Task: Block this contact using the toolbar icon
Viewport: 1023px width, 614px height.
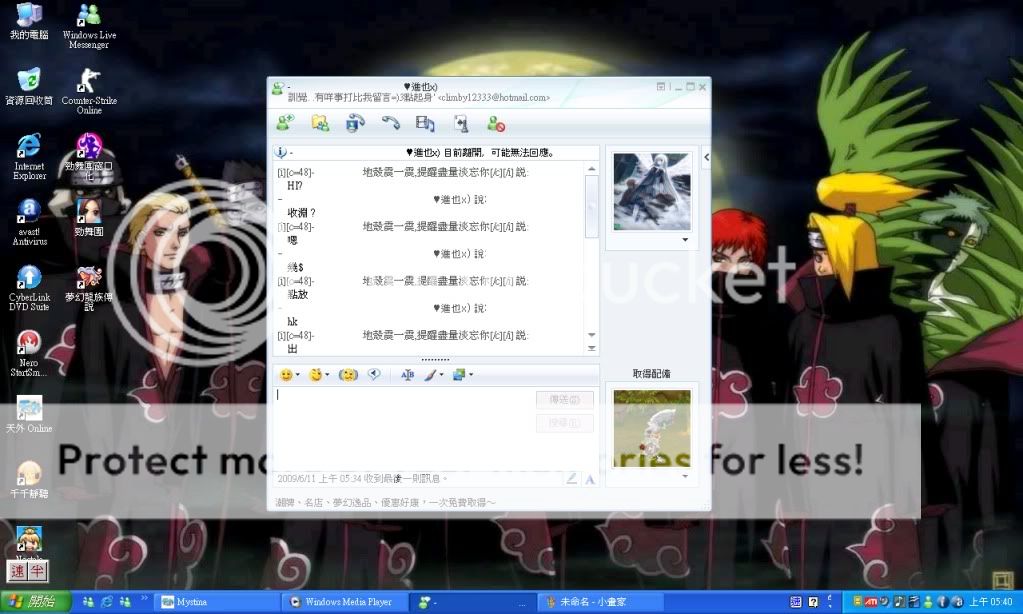Action: tap(495, 123)
